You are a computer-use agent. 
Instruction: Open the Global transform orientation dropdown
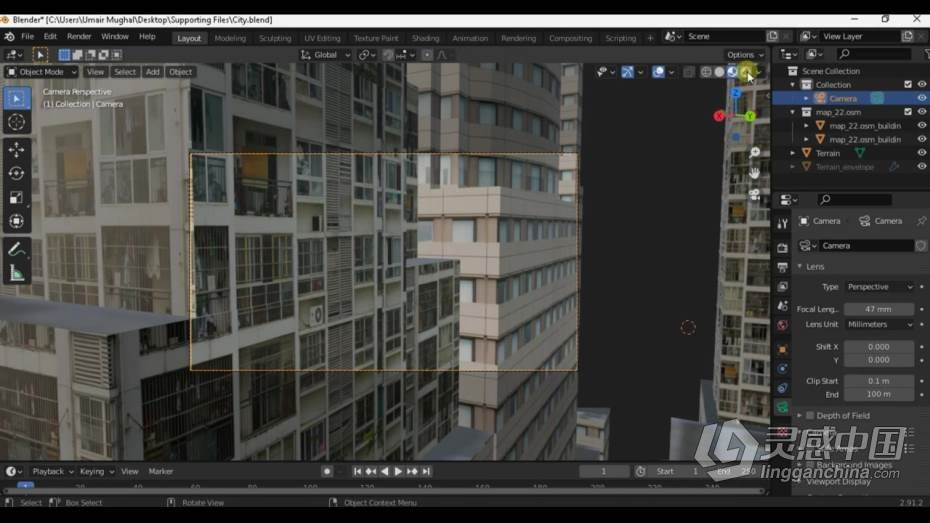[325, 55]
